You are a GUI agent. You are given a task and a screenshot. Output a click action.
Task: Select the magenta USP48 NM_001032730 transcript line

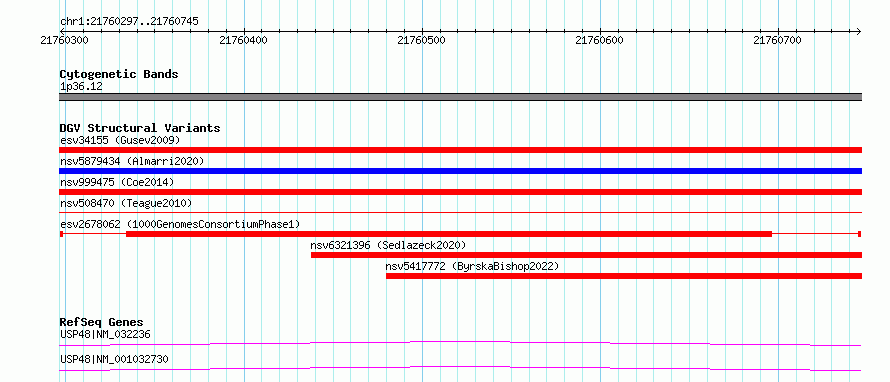click(460, 368)
